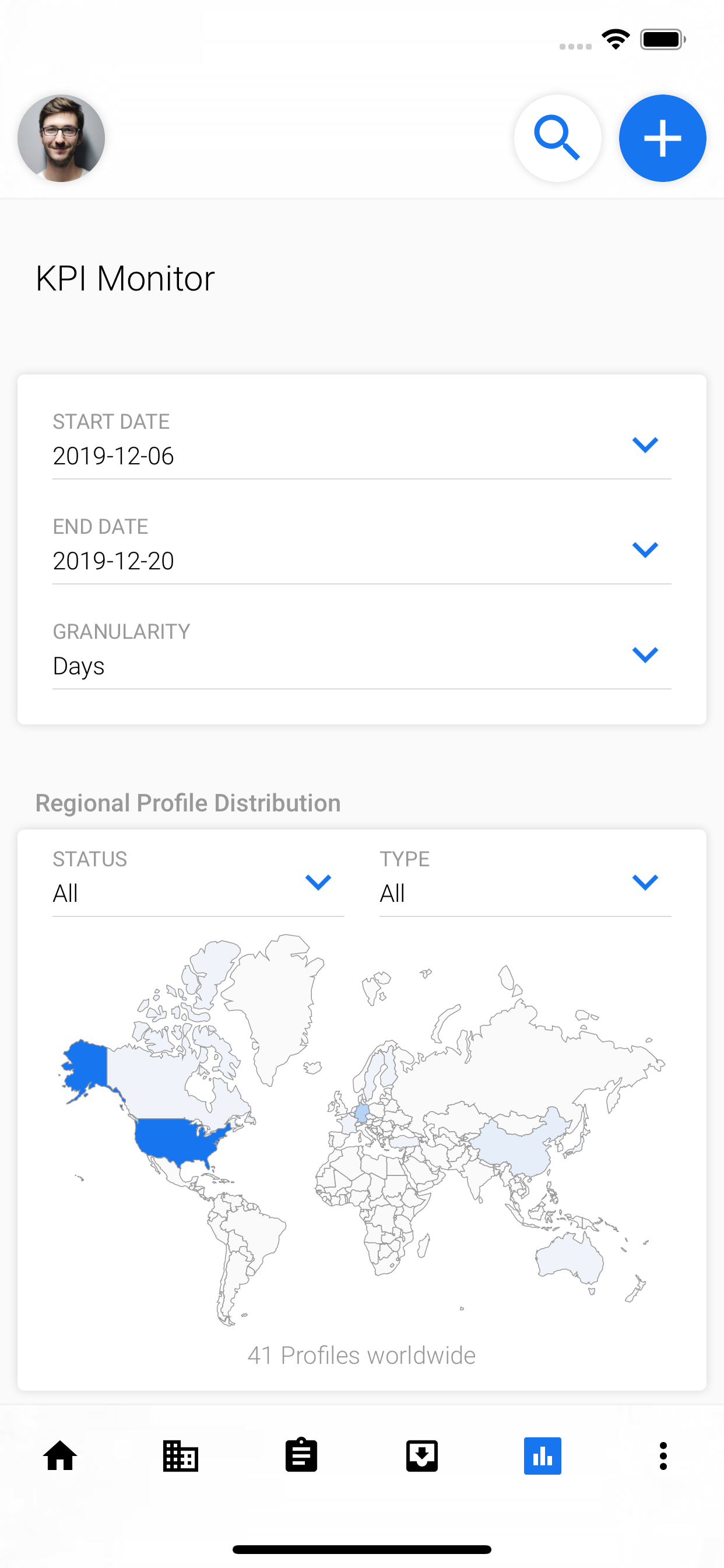The image size is (724, 1568).
Task: Select the Days granularity value
Action: [x=79, y=666]
